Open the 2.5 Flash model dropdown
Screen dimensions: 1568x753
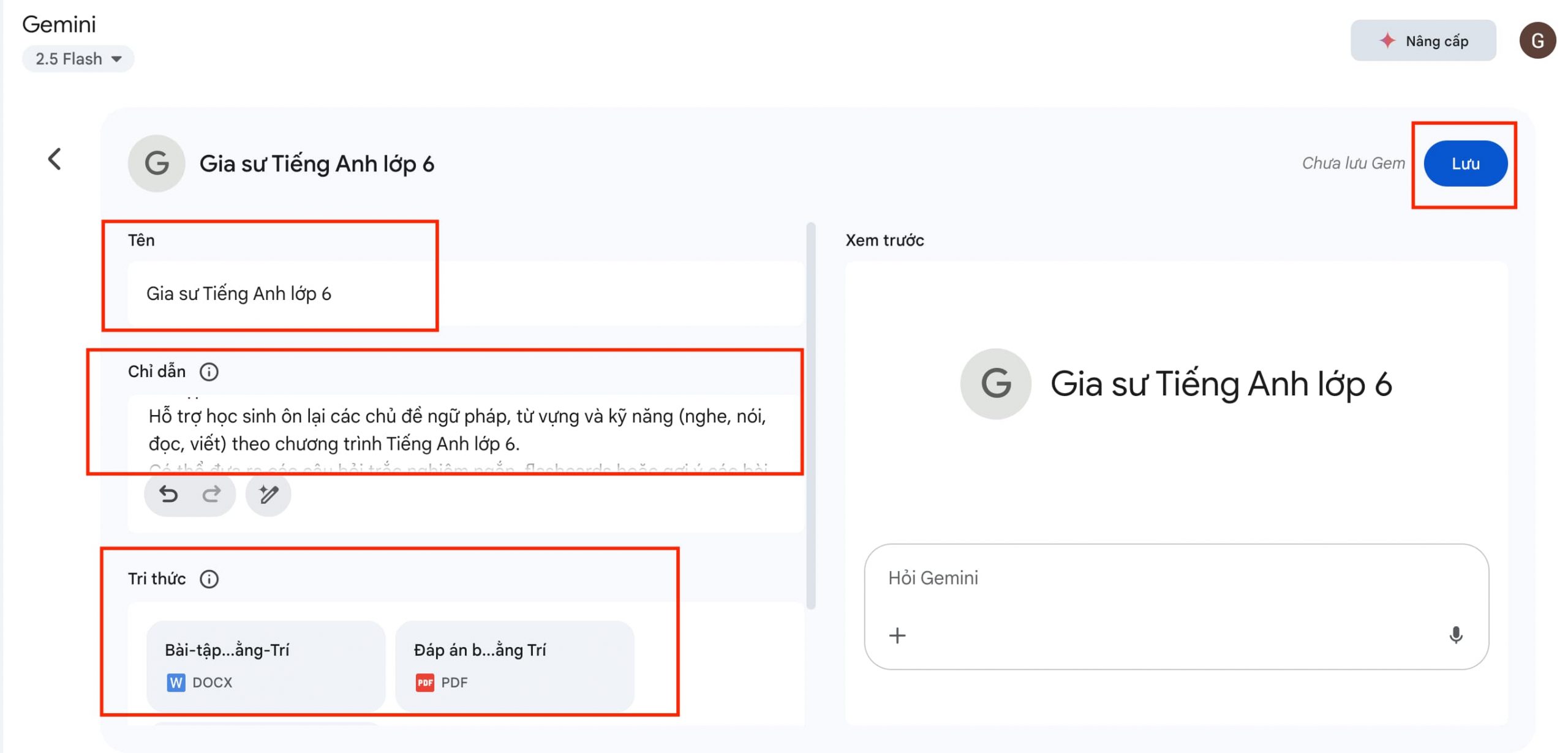[x=78, y=59]
